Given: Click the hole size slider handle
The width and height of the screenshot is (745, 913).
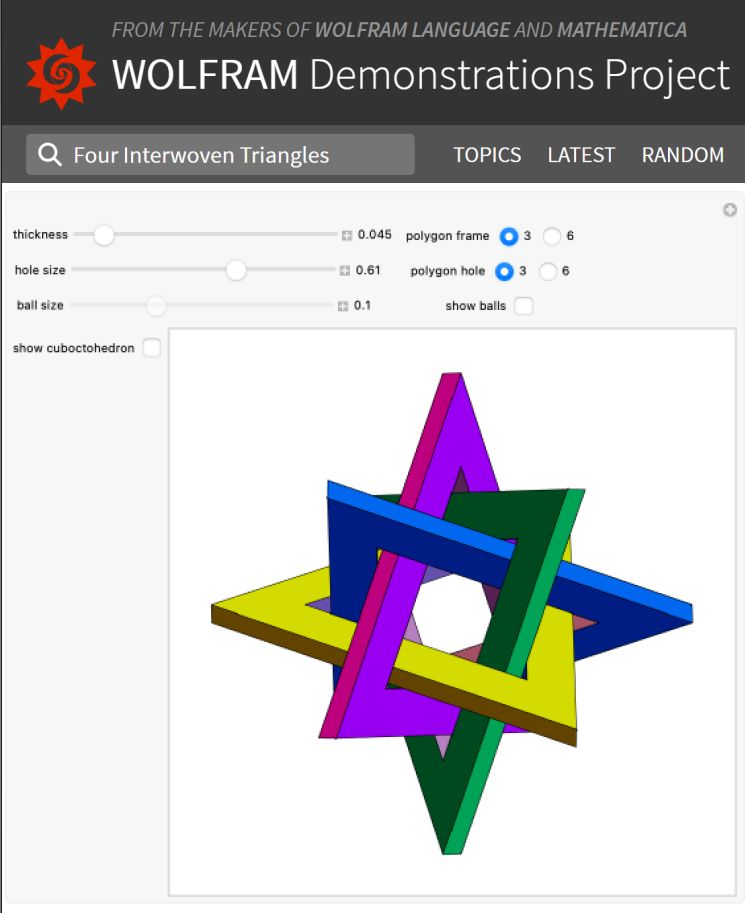Looking at the screenshot, I should coord(236,270).
